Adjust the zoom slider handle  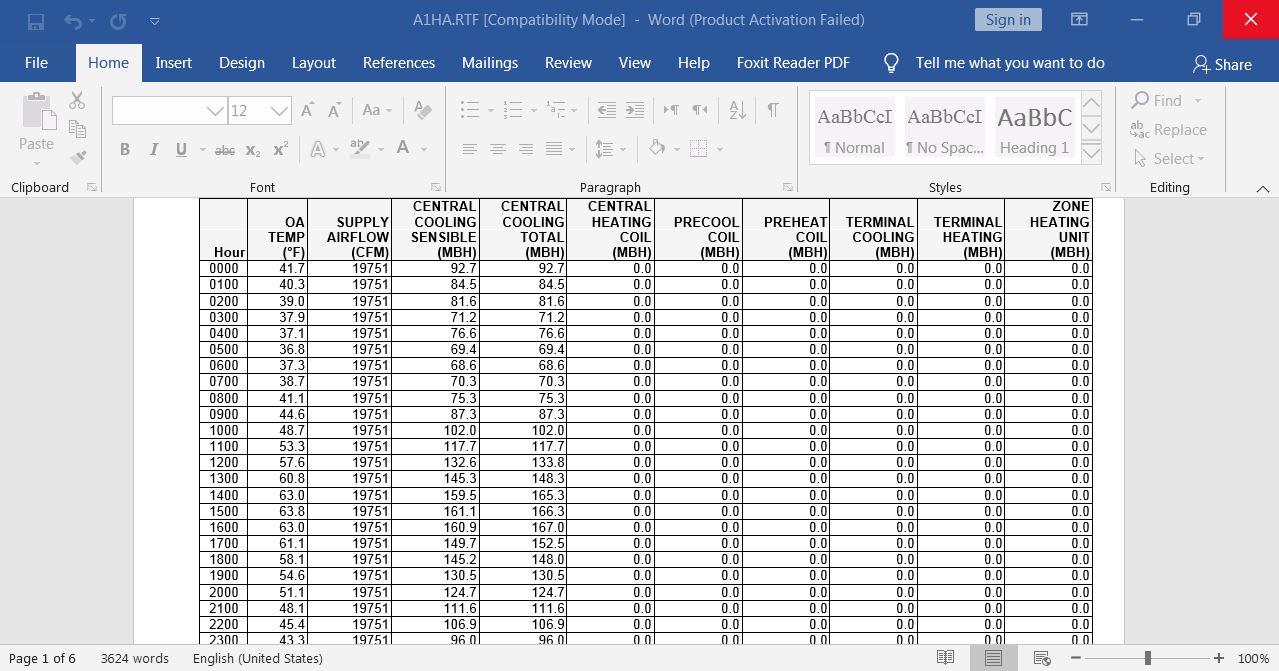click(x=1147, y=658)
